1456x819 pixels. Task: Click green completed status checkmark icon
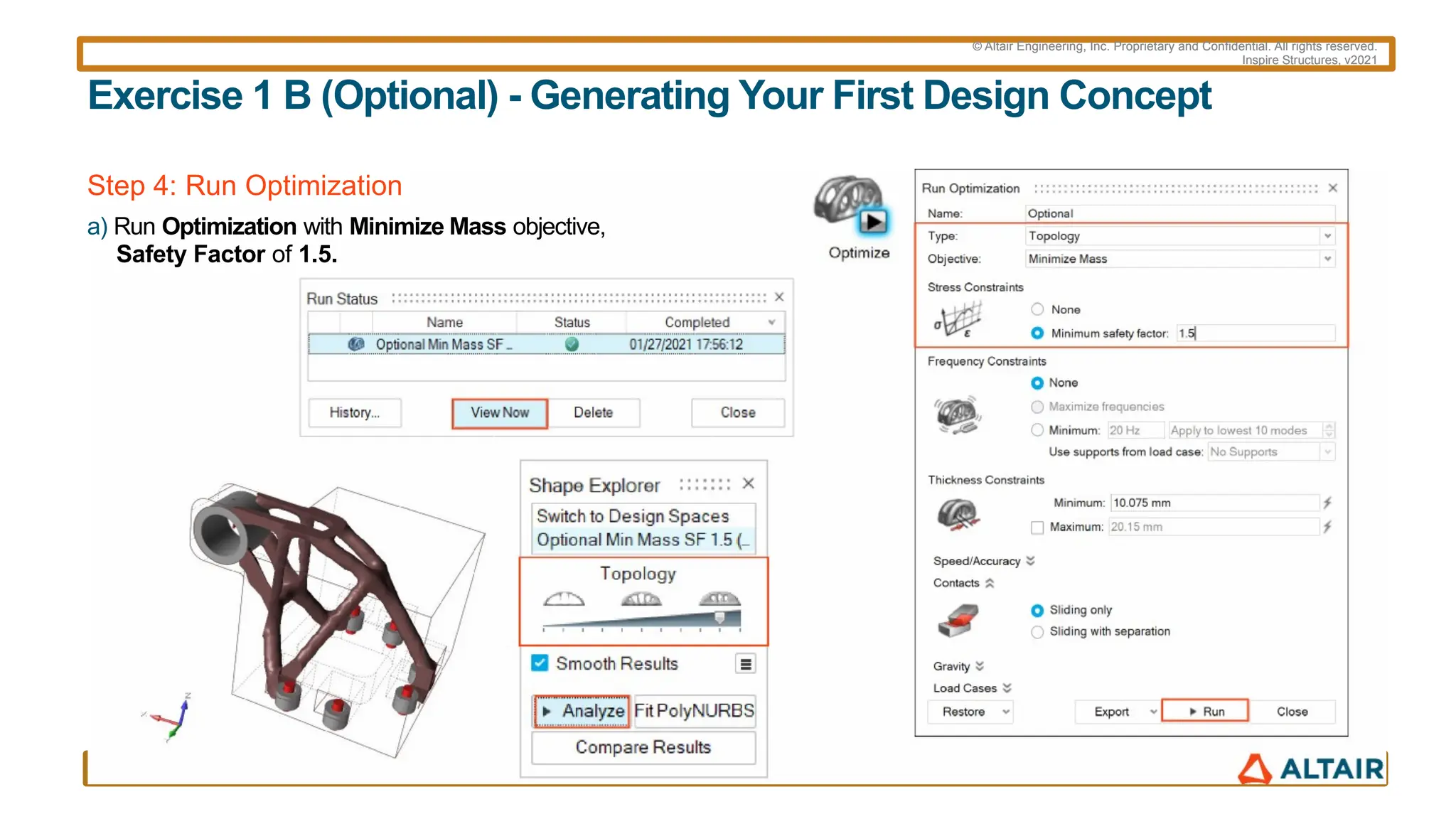pos(572,345)
